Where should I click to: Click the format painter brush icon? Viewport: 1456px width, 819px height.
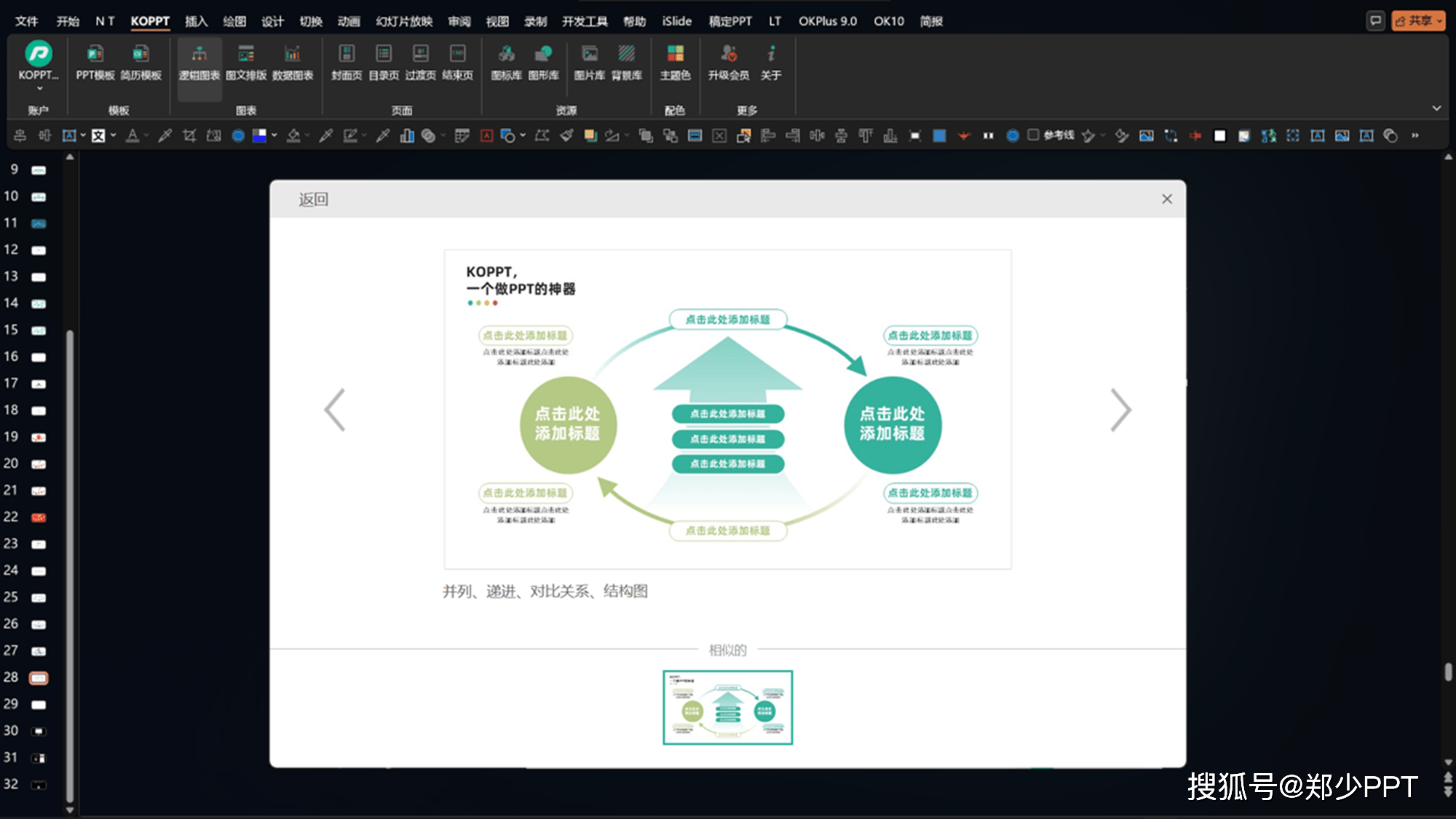(567, 135)
